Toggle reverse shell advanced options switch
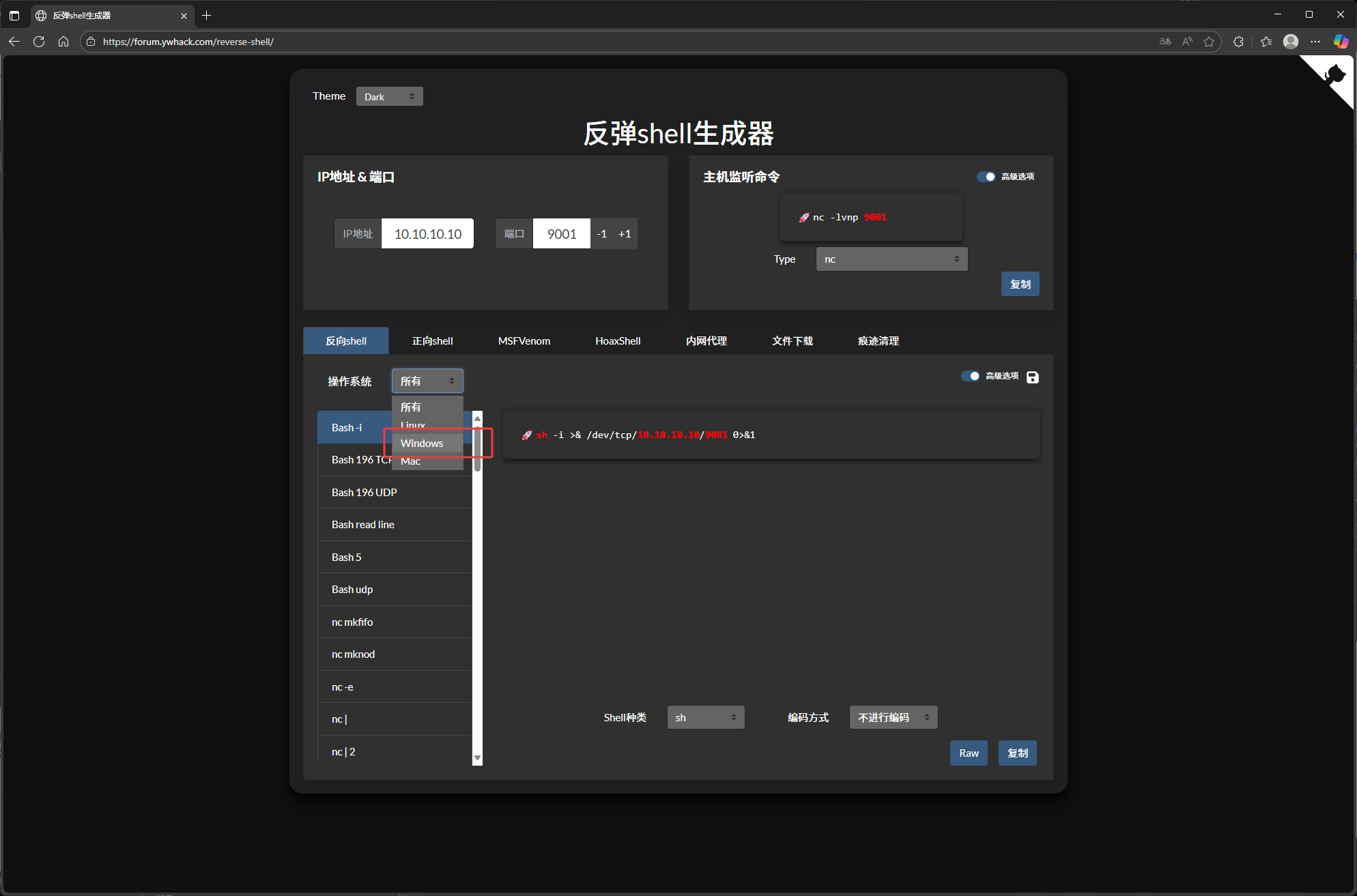The image size is (1357, 896). pos(970,376)
